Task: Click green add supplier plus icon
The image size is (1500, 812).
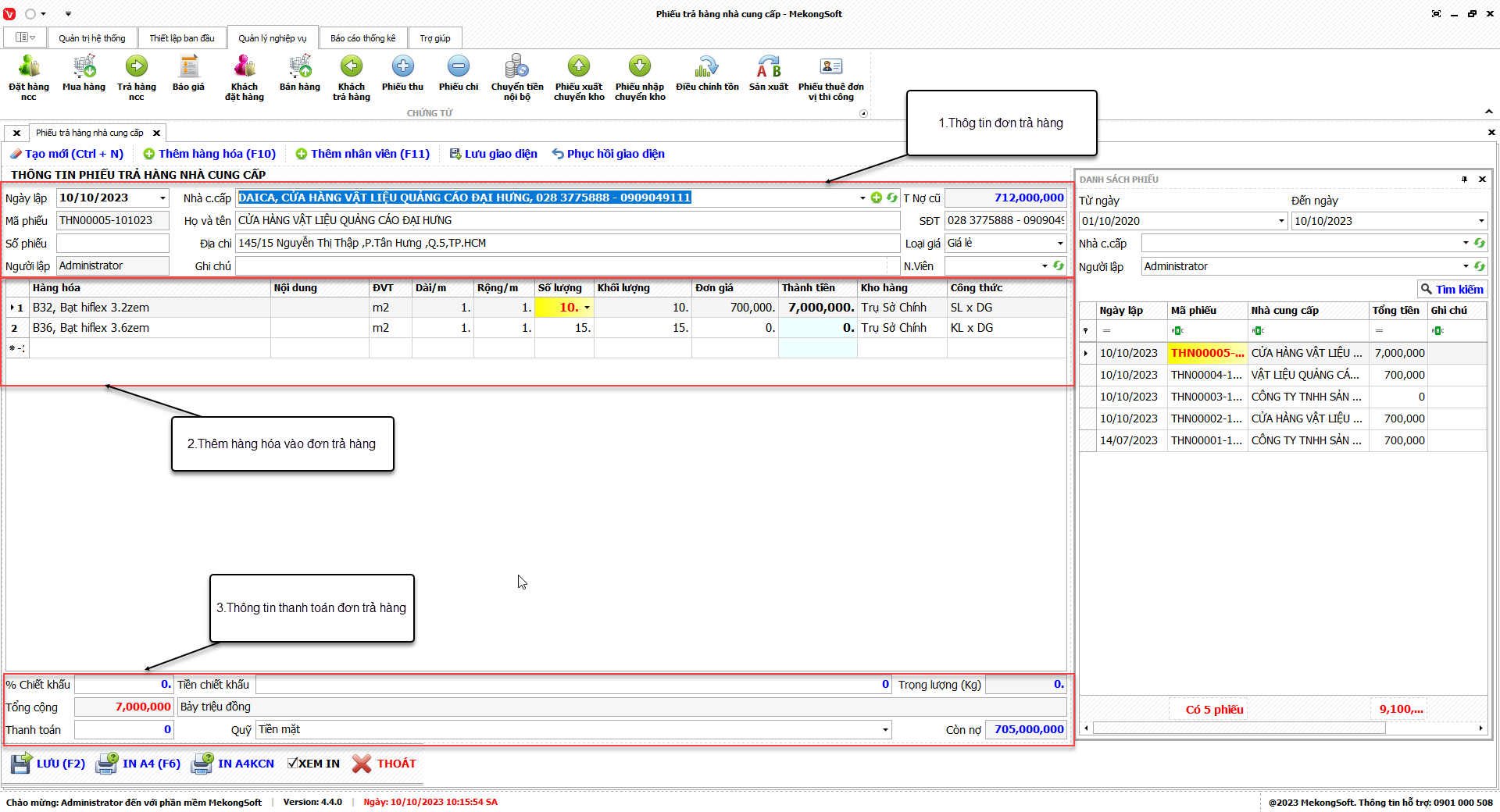Action: [876, 198]
